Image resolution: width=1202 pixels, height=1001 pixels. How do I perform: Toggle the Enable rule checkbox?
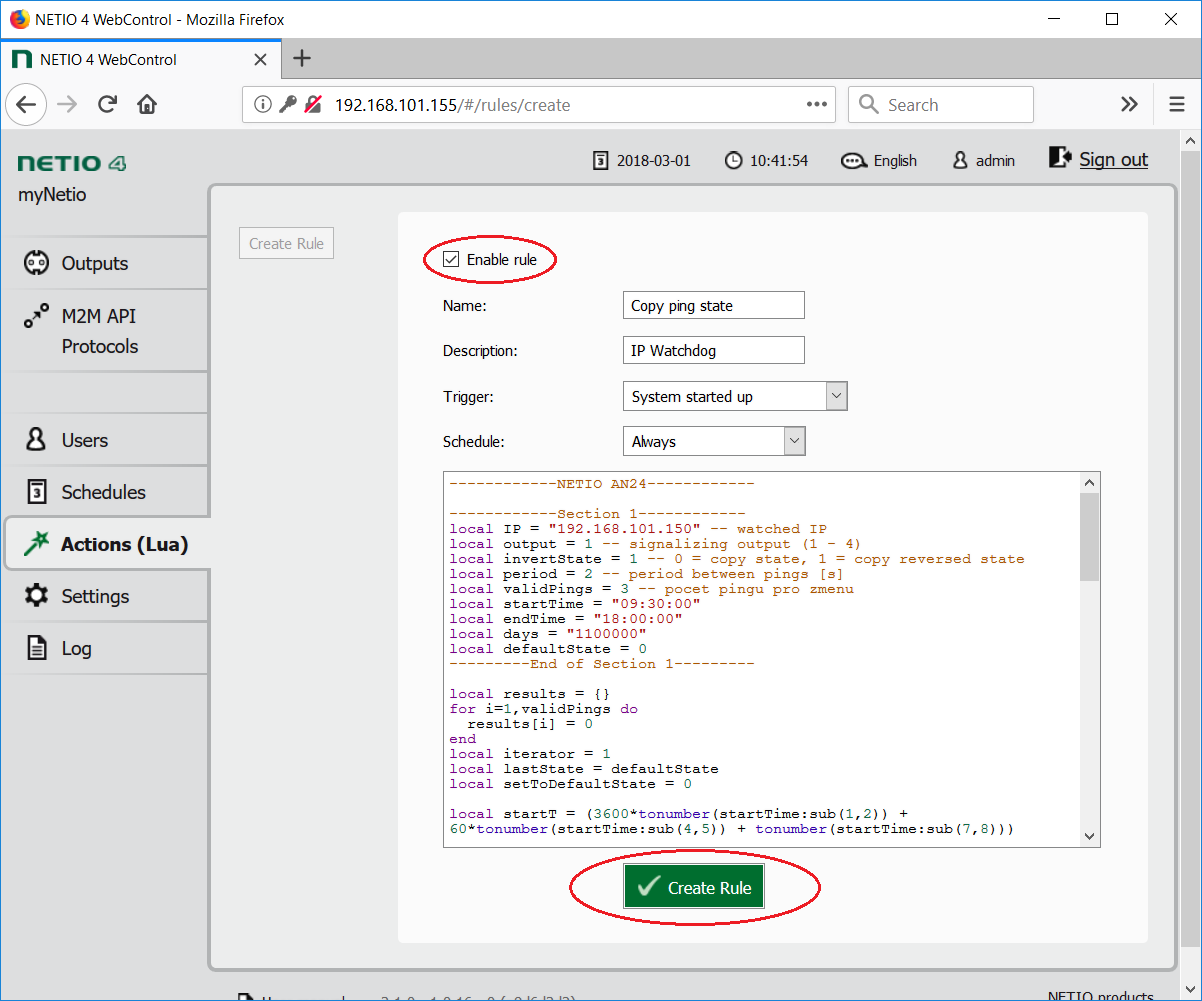451,260
